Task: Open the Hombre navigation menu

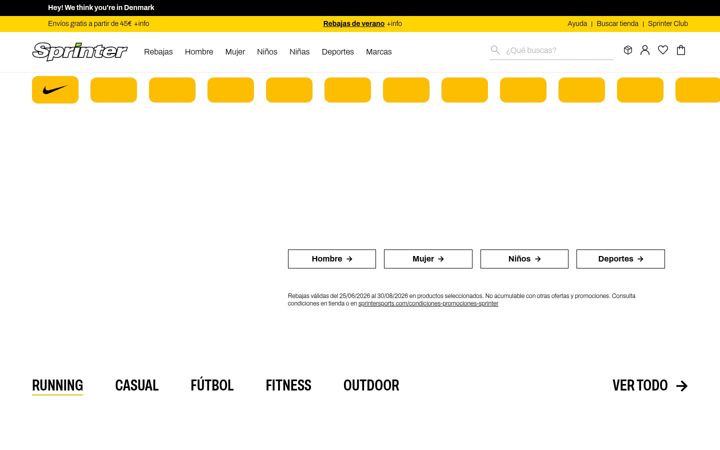Action: point(199,52)
